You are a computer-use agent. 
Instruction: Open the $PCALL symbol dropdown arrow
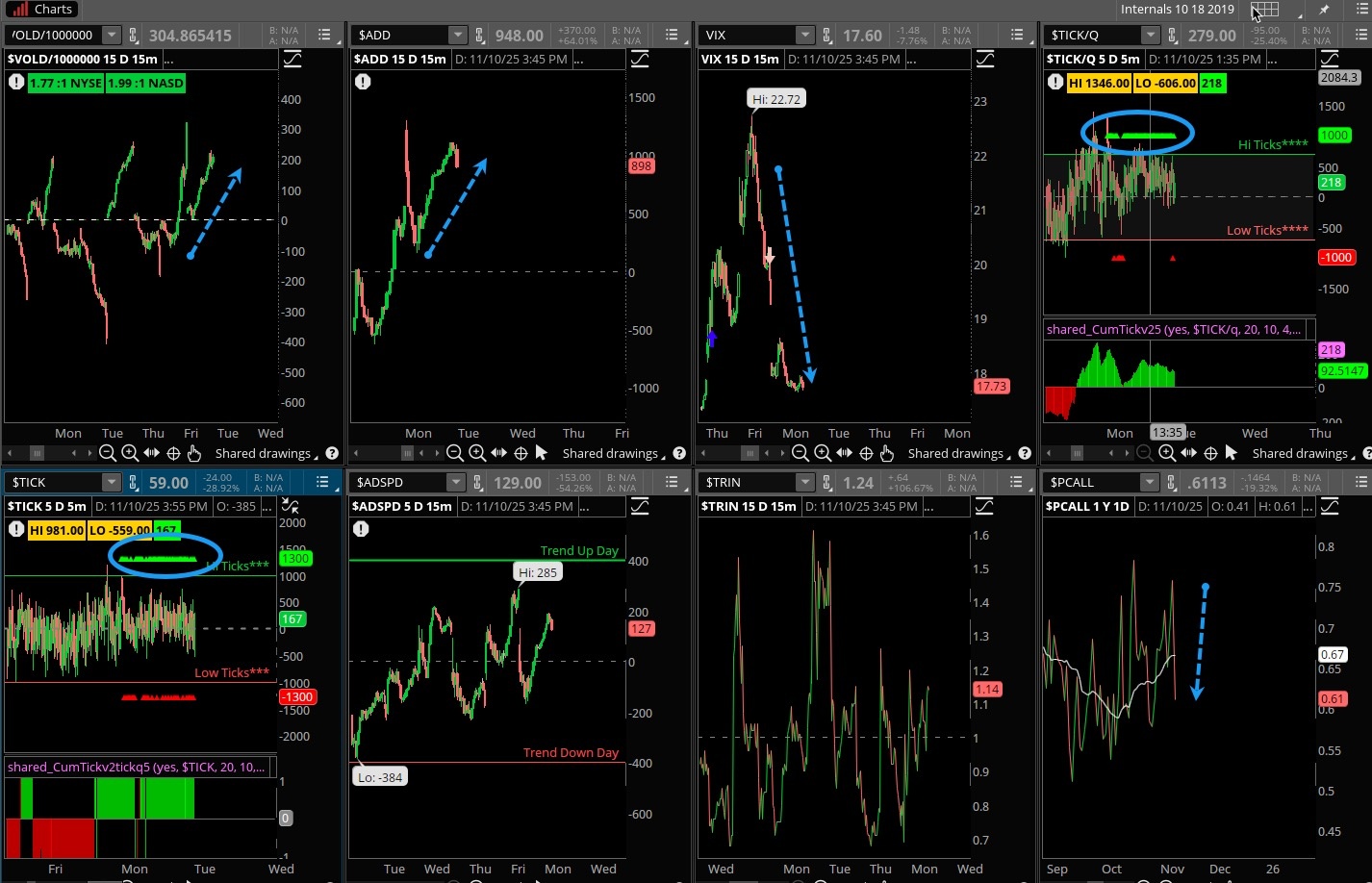[x=1149, y=482]
